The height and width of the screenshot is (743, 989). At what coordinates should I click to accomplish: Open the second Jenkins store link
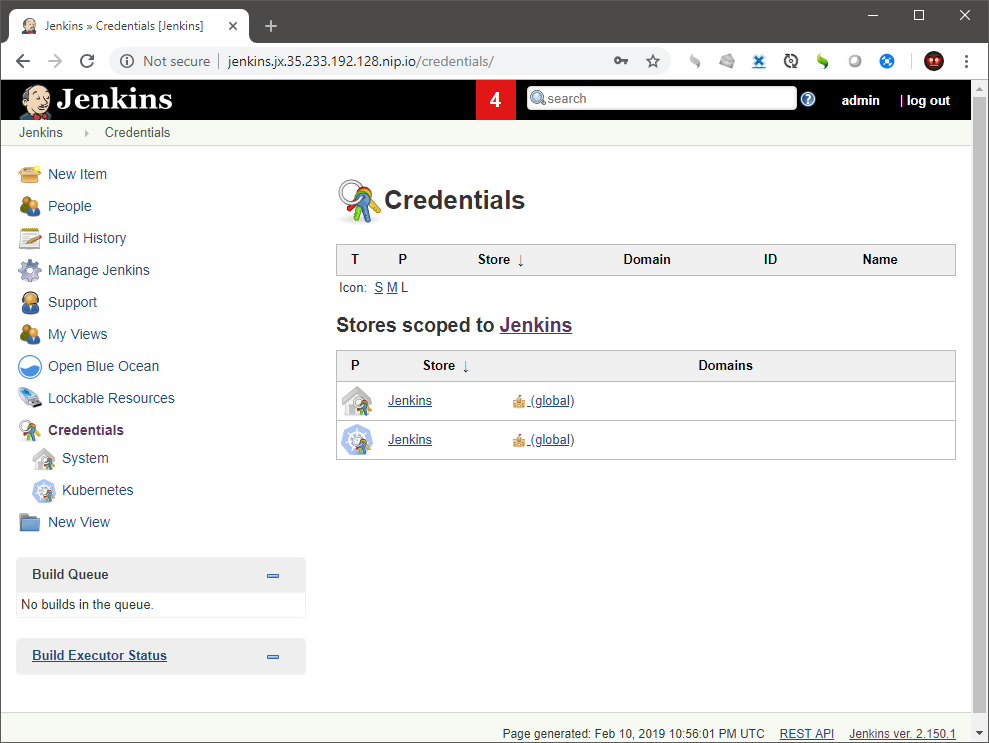(410, 440)
